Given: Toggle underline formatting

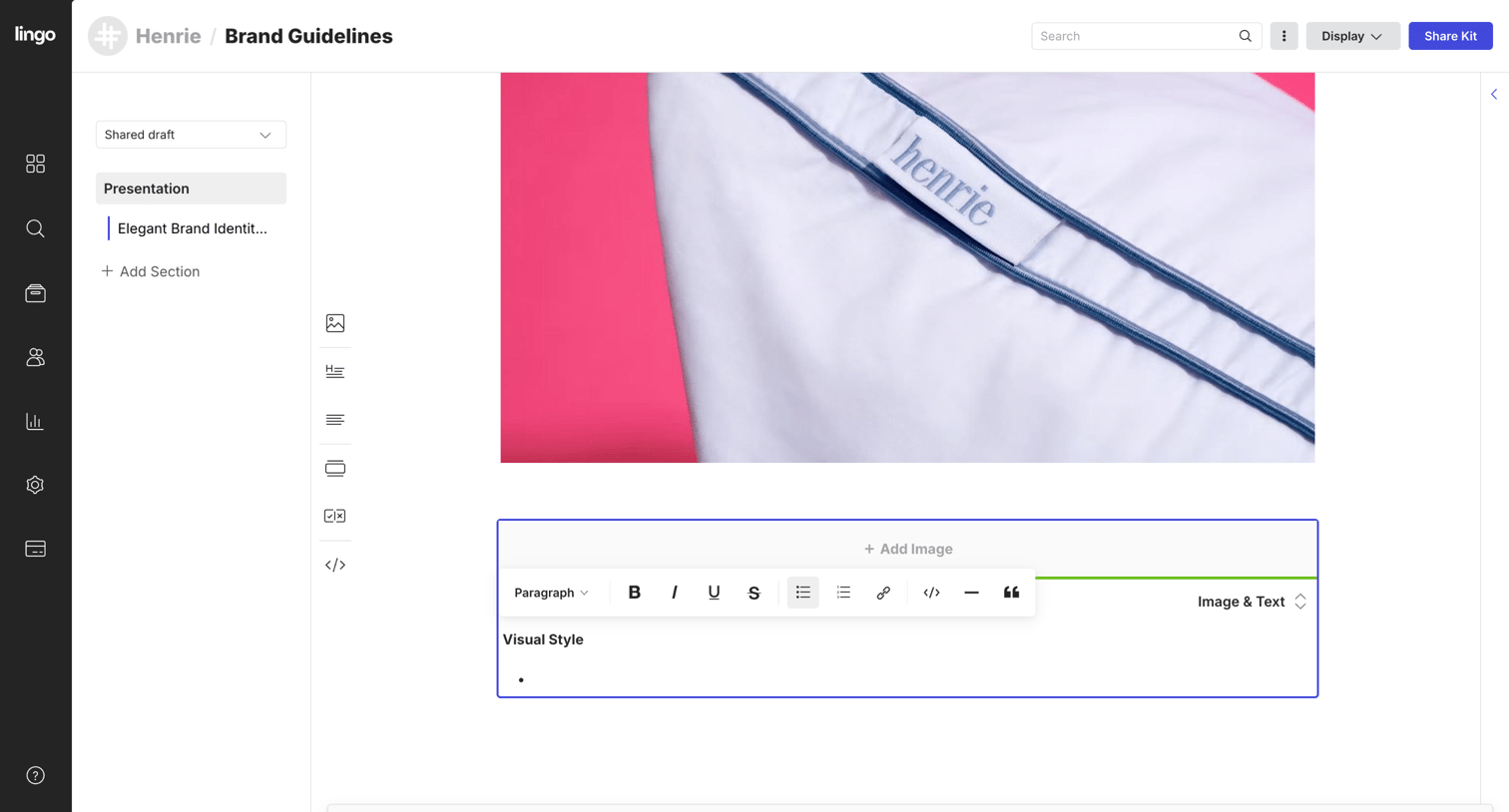Looking at the screenshot, I should tap(714, 593).
